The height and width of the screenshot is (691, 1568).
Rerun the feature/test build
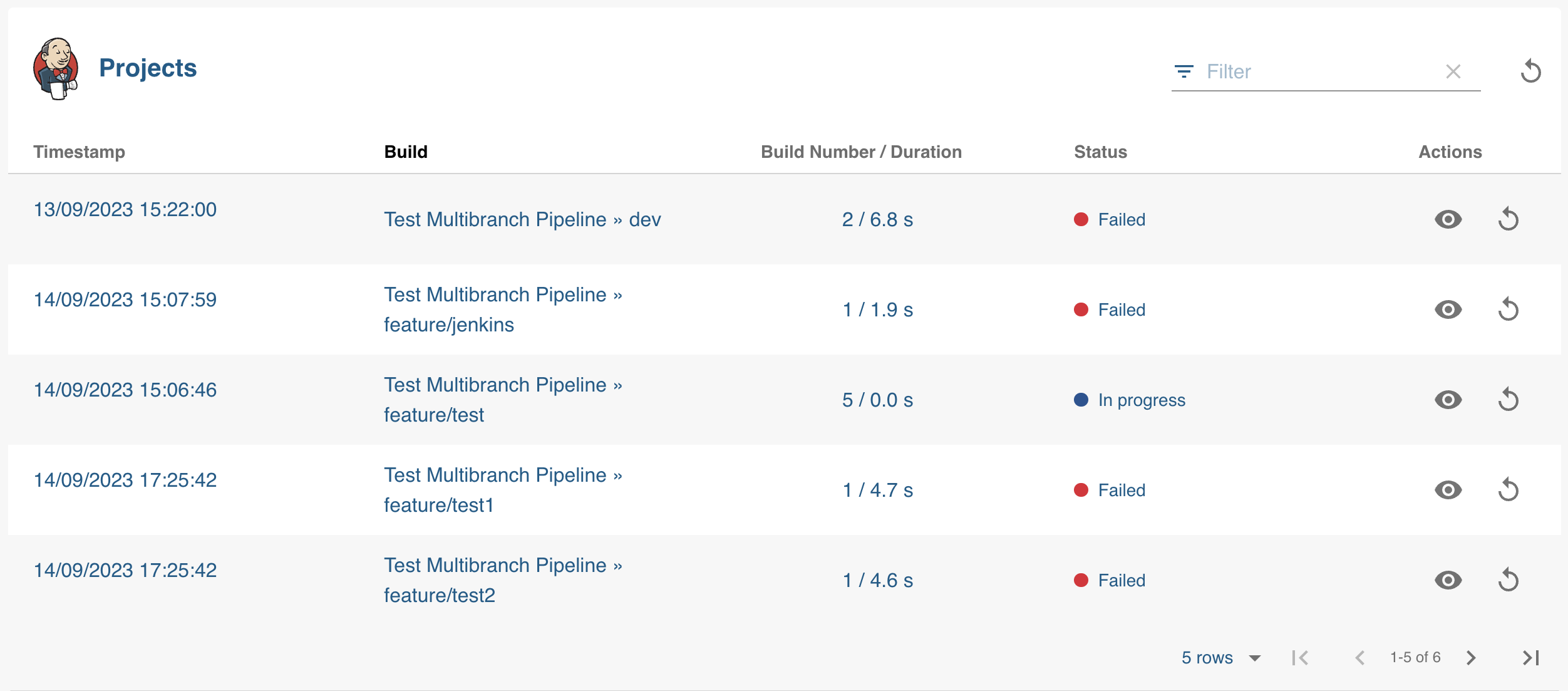[1508, 400]
